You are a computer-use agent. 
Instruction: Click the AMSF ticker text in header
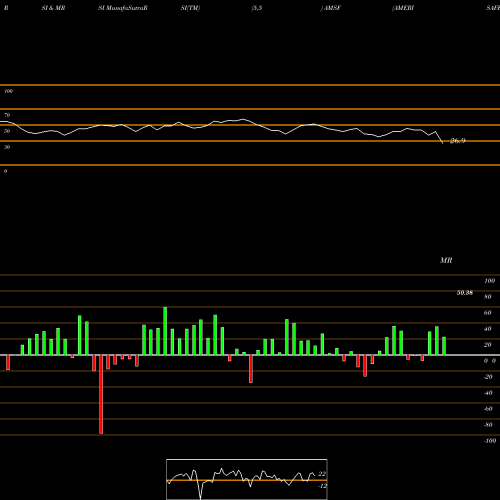click(332, 8)
